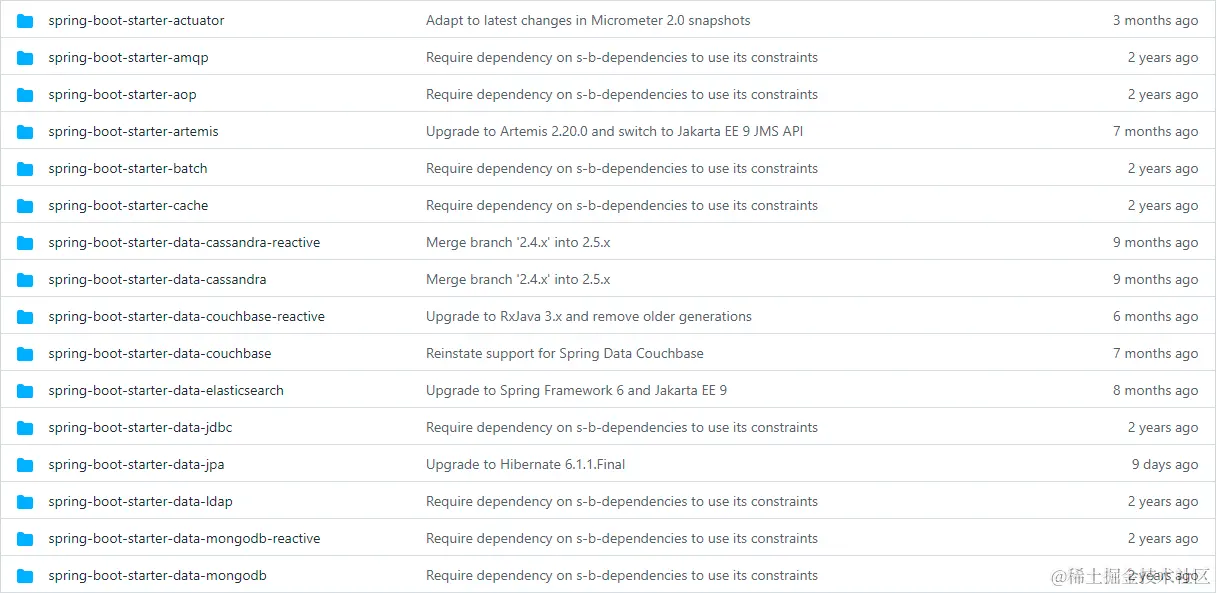Image resolution: width=1217 pixels, height=593 pixels.
Task: Open the spring-boot-starter-batch folder link
Action: 128,169
